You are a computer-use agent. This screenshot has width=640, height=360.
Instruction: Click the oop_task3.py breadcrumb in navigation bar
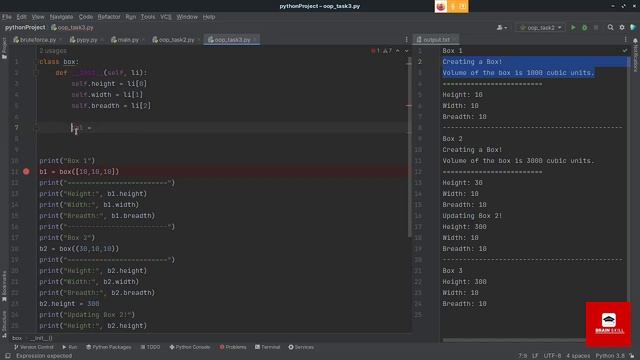[x=72, y=27]
